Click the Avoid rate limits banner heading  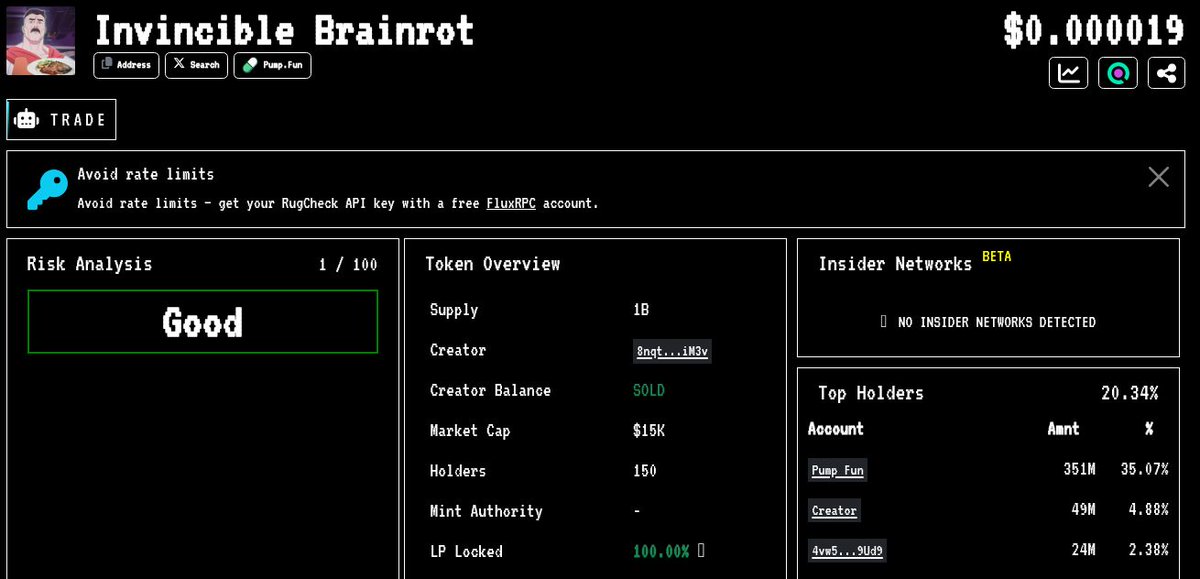pyautogui.click(x=146, y=174)
